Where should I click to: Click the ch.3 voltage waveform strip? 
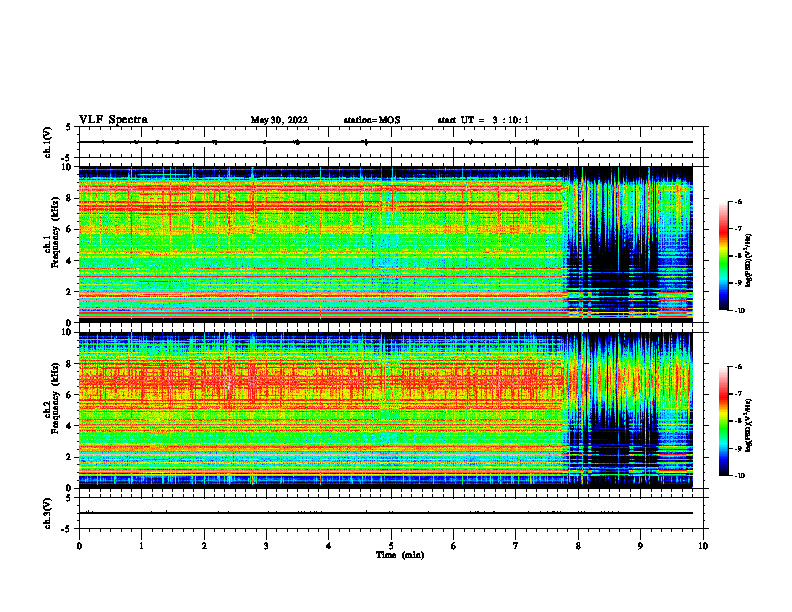click(391, 513)
